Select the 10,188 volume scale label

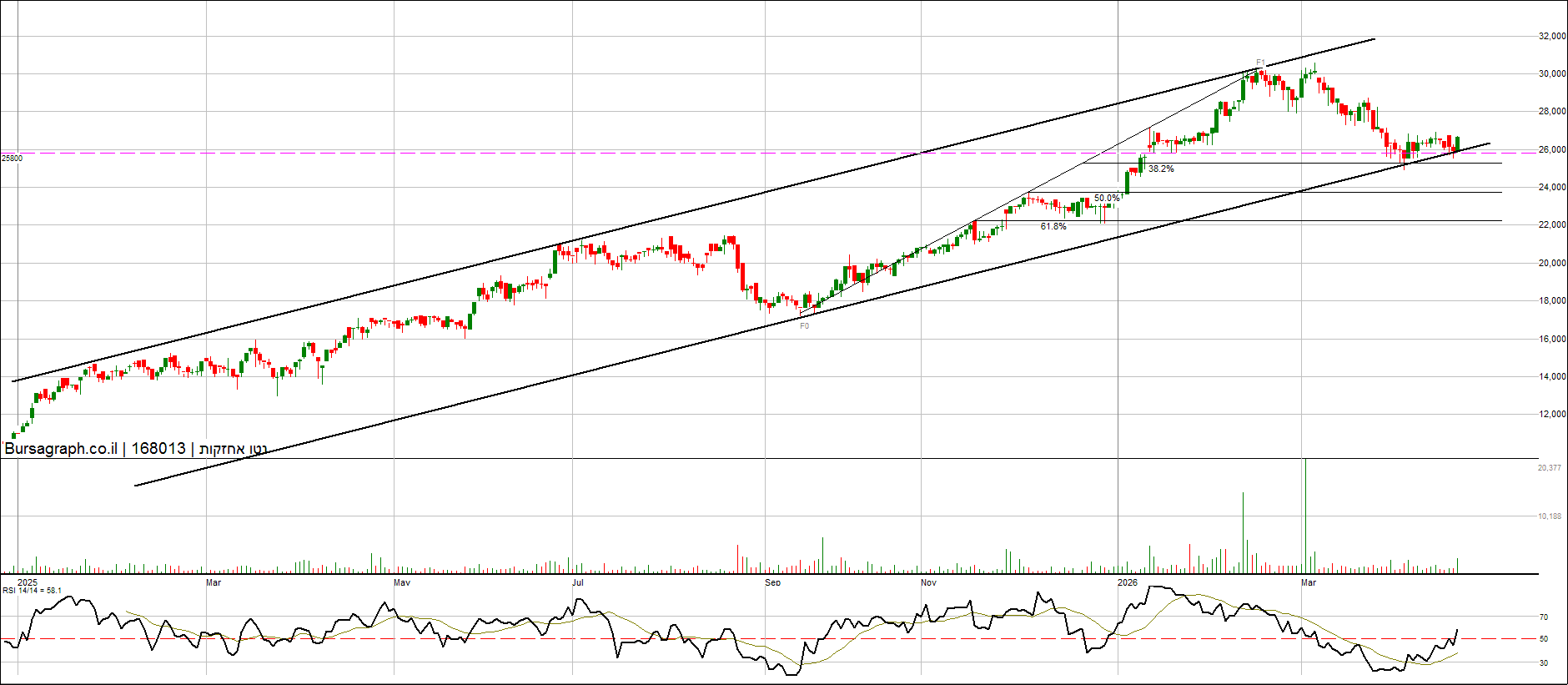(x=1549, y=516)
